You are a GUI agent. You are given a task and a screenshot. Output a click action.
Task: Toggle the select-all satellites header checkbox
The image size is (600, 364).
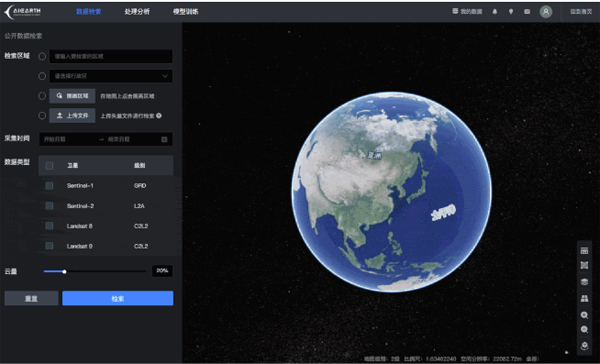49,166
